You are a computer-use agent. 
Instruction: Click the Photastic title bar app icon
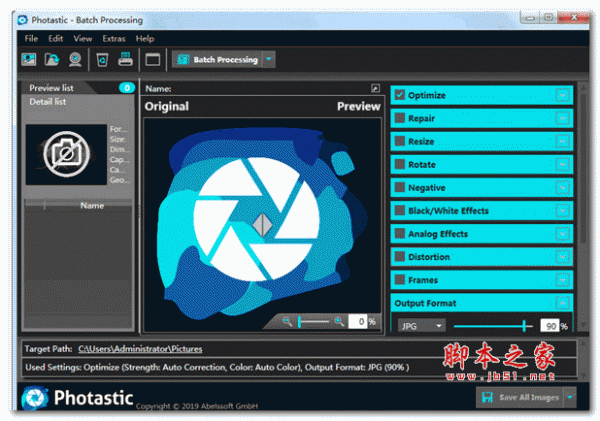click(23, 20)
